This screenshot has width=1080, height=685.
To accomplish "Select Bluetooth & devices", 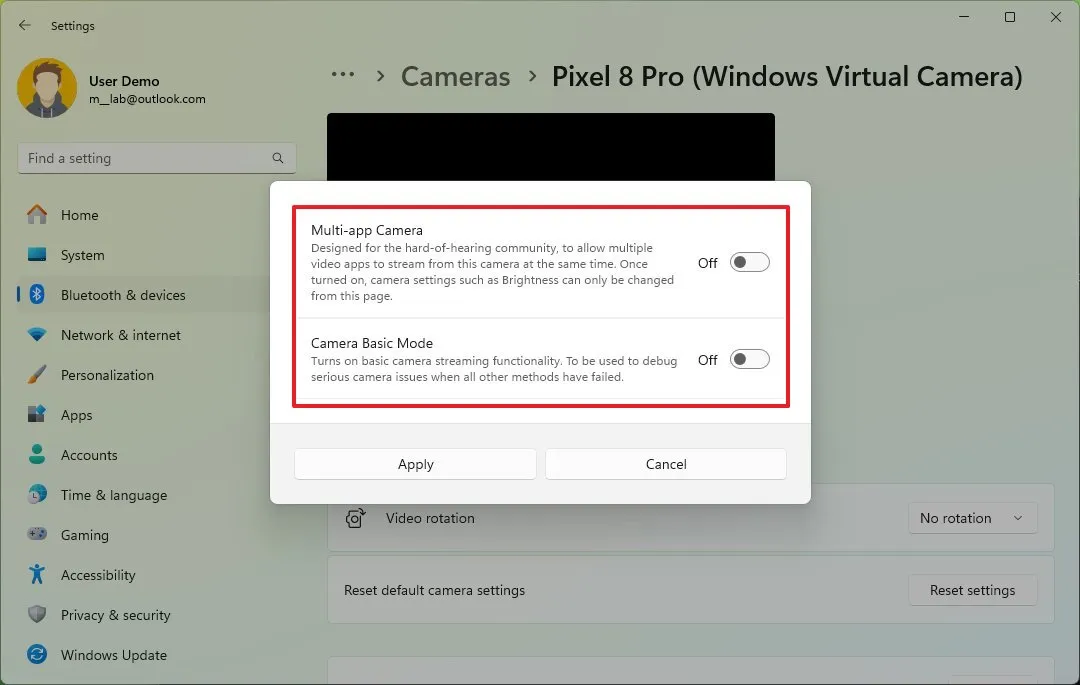I will (143, 295).
